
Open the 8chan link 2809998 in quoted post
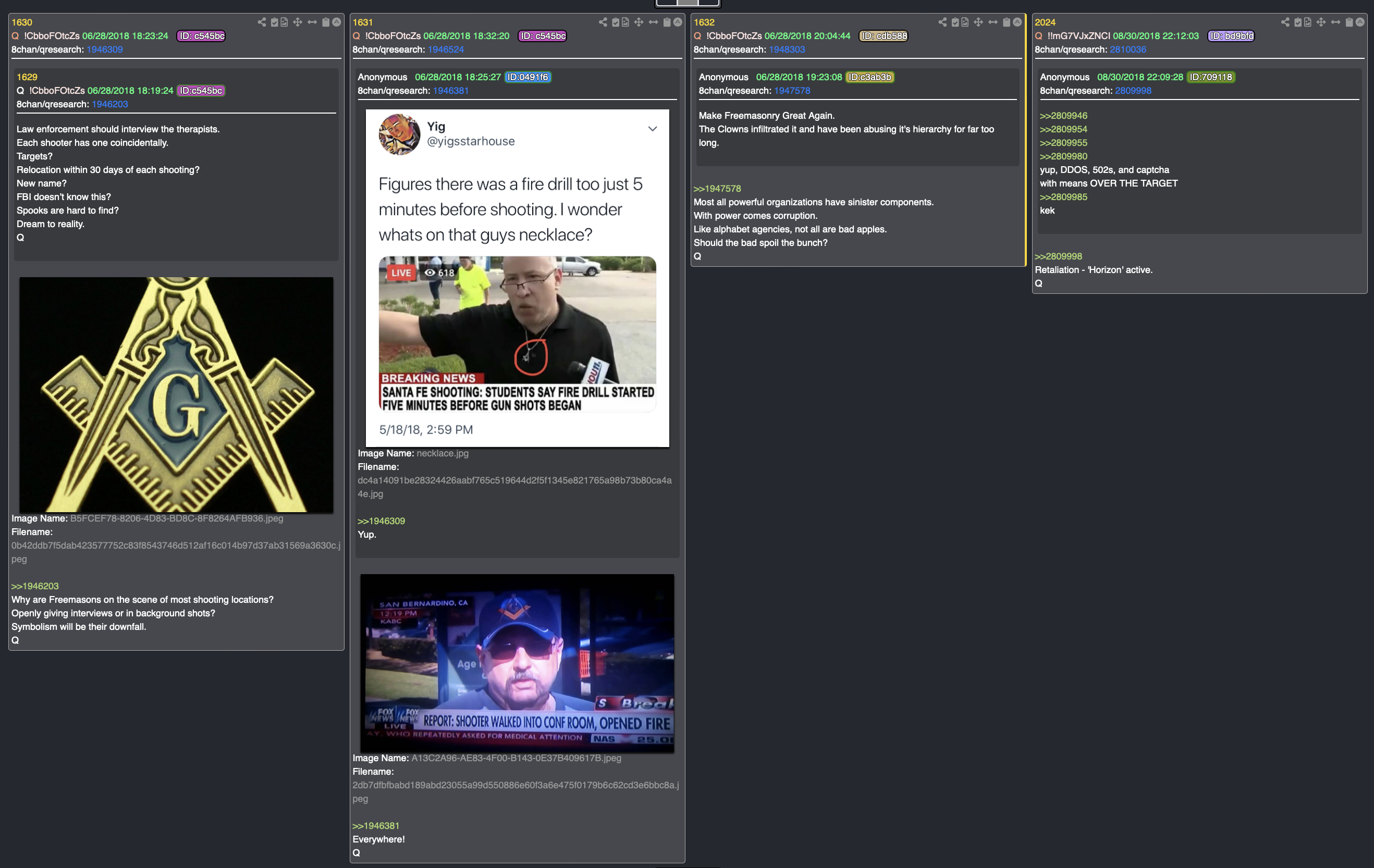click(x=1133, y=91)
